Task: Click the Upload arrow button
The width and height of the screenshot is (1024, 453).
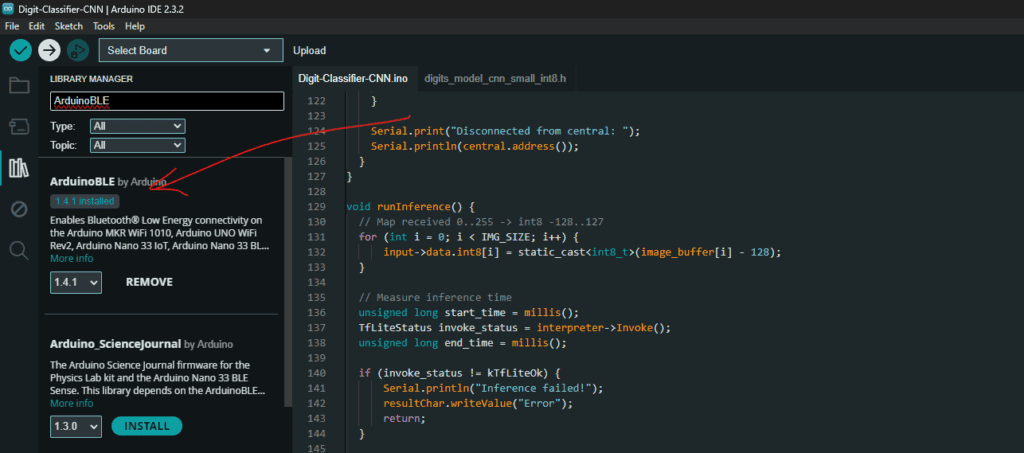Action: tap(49, 50)
